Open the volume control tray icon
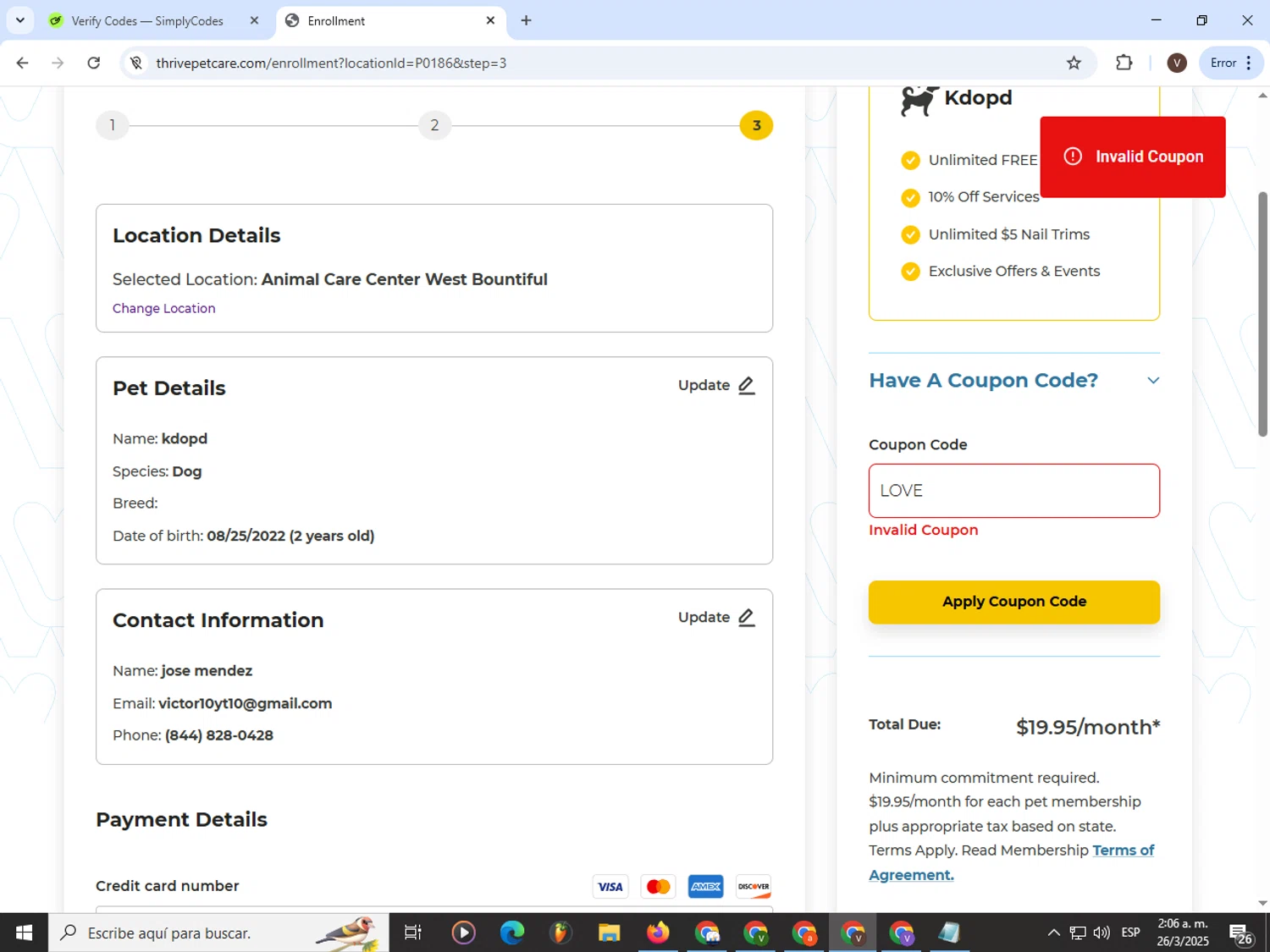 pyautogui.click(x=1102, y=933)
